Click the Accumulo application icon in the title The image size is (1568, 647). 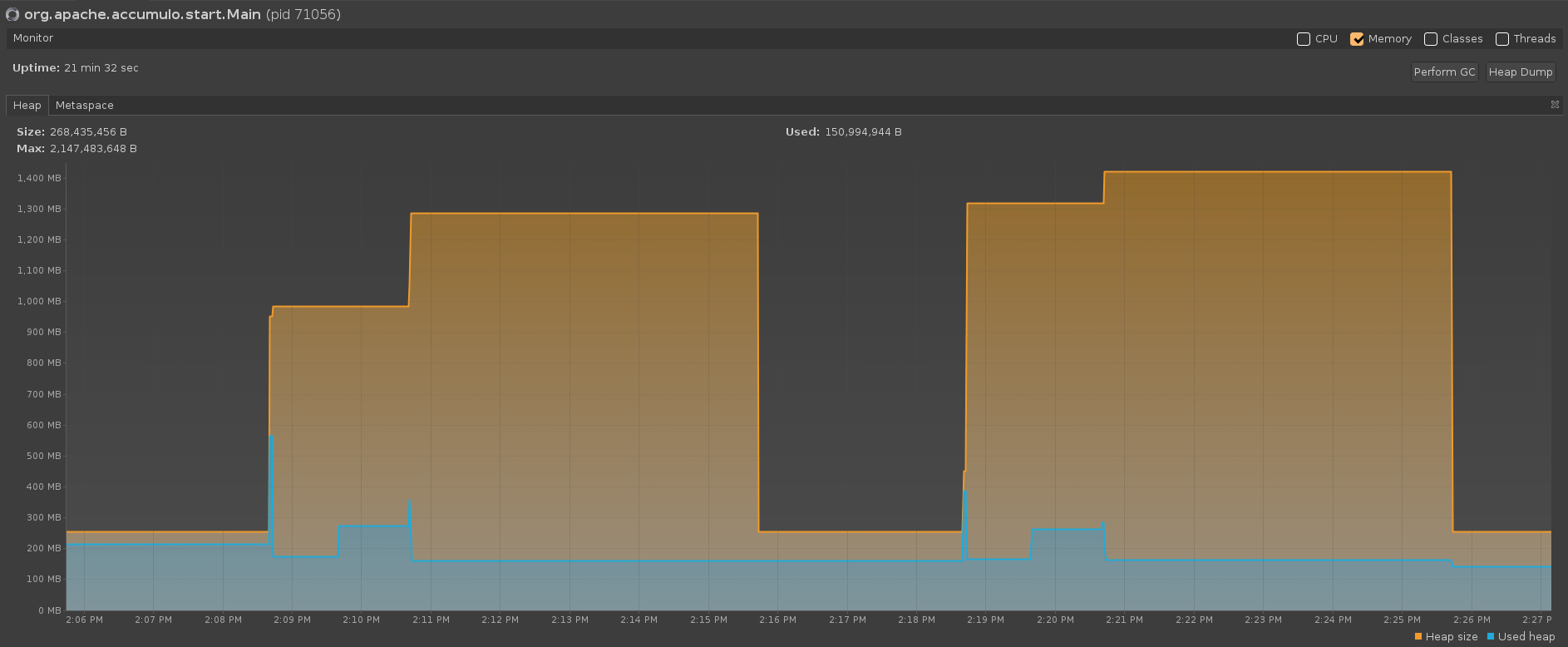(x=12, y=15)
